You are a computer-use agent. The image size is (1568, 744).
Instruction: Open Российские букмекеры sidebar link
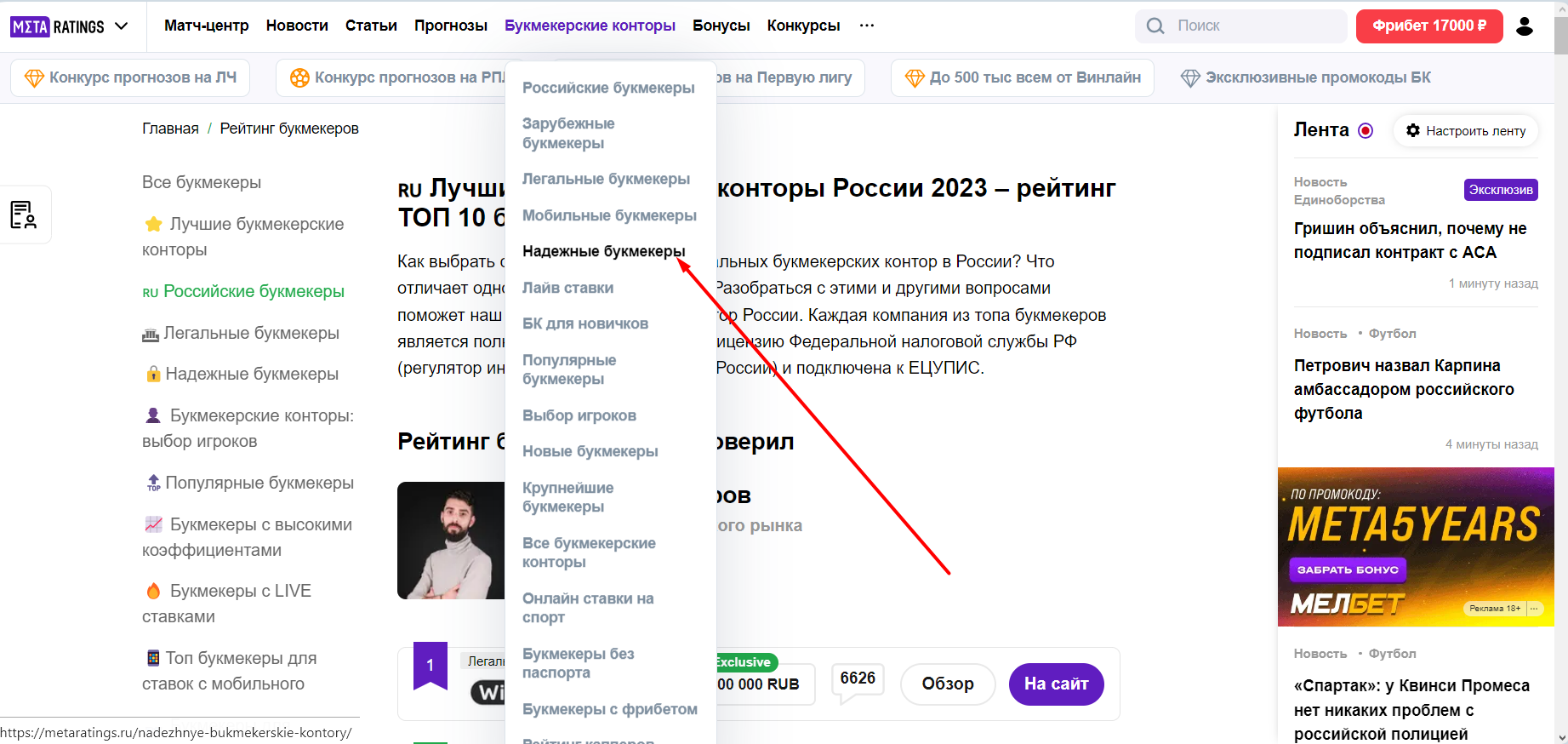point(243,291)
